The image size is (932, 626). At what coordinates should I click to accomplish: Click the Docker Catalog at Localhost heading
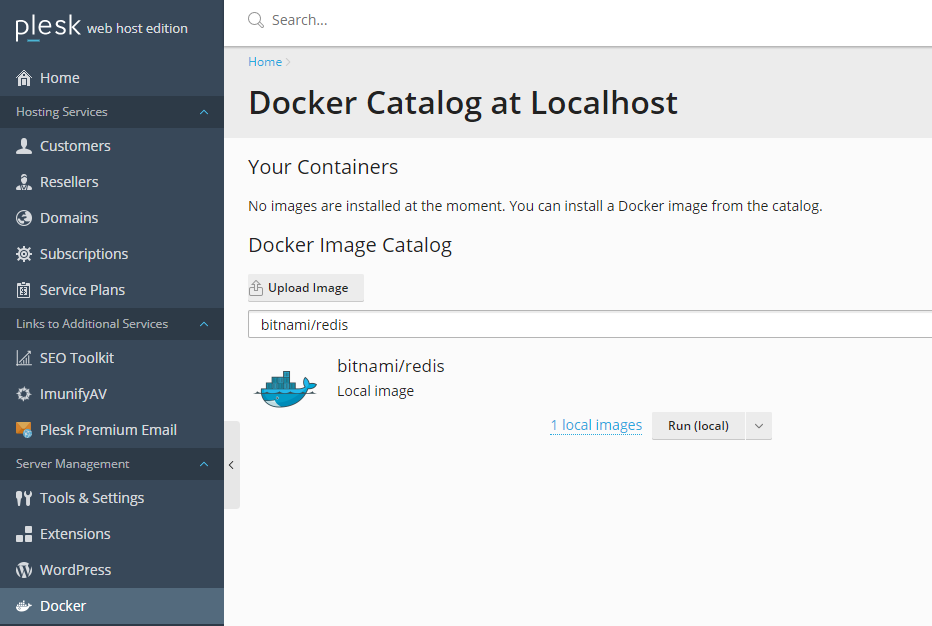463,103
